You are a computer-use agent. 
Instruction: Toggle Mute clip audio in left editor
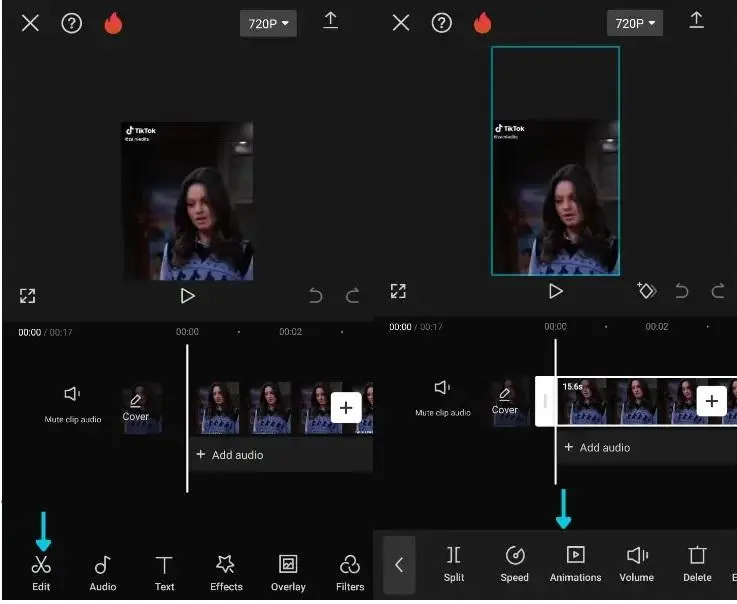[73, 402]
